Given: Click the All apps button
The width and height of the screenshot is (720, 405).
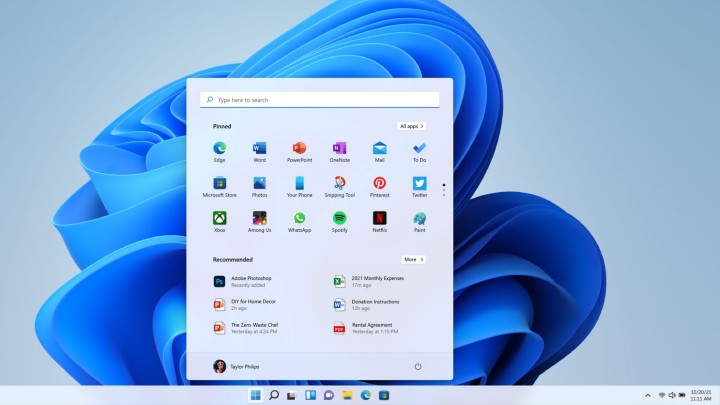Looking at the screenshot, I should pyautogui.click(x=411, y=126).
